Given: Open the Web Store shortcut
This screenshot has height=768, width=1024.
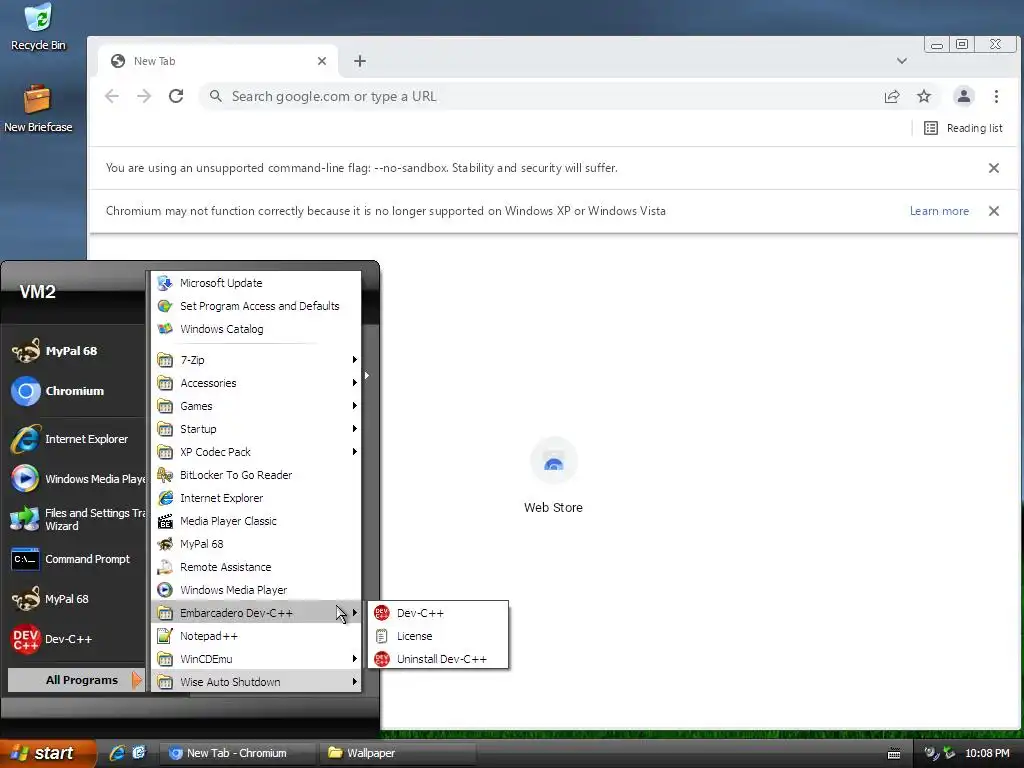Looking at the screenshot, I should (553, 475).
